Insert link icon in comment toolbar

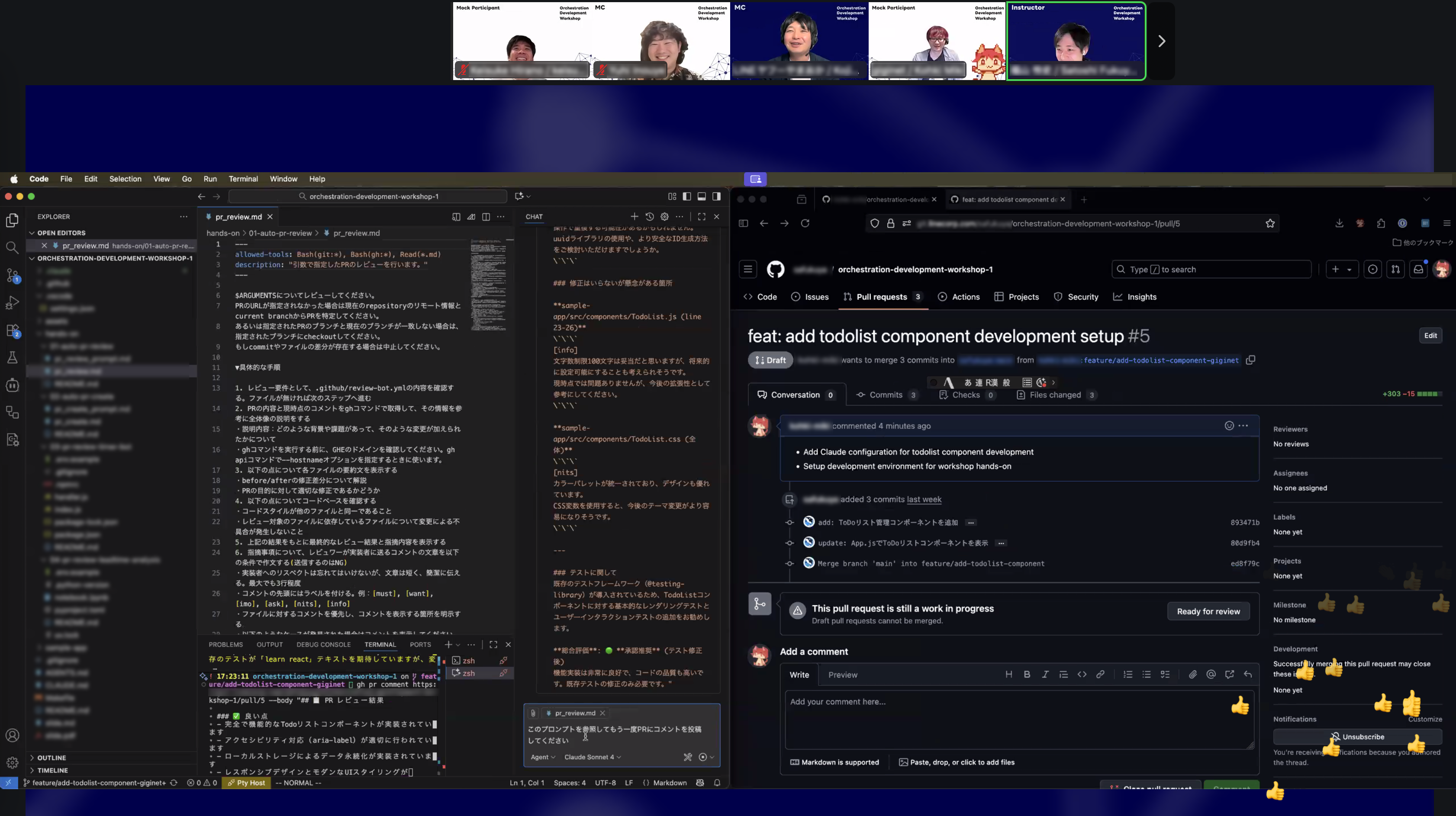click(x=1100, y=674)
